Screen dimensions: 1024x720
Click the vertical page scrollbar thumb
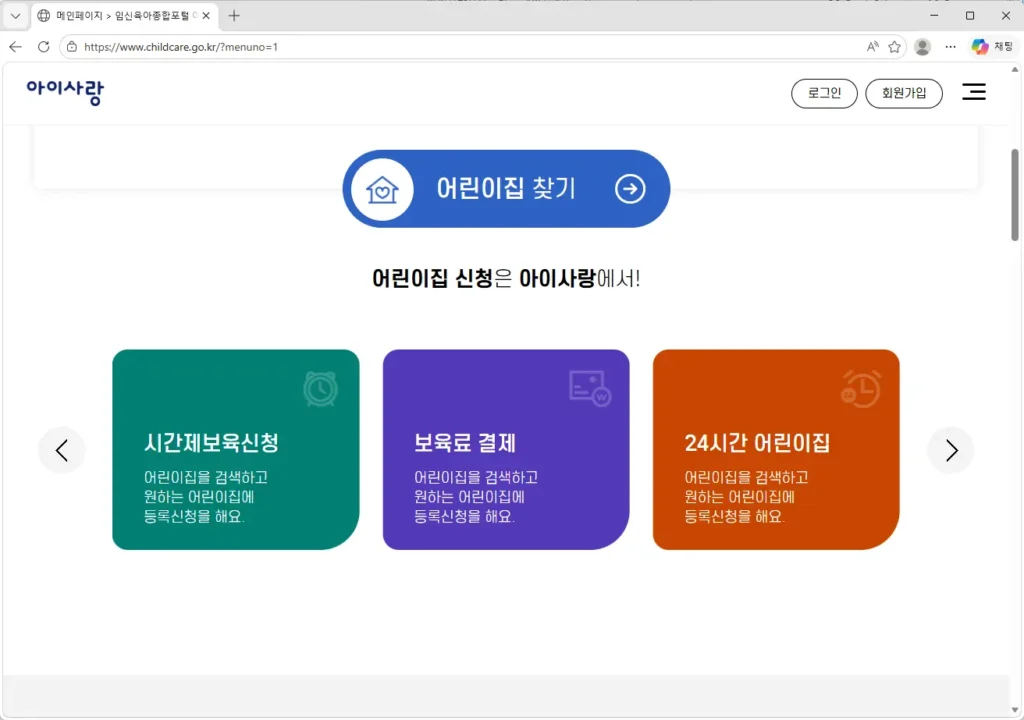click(1015, 195)
